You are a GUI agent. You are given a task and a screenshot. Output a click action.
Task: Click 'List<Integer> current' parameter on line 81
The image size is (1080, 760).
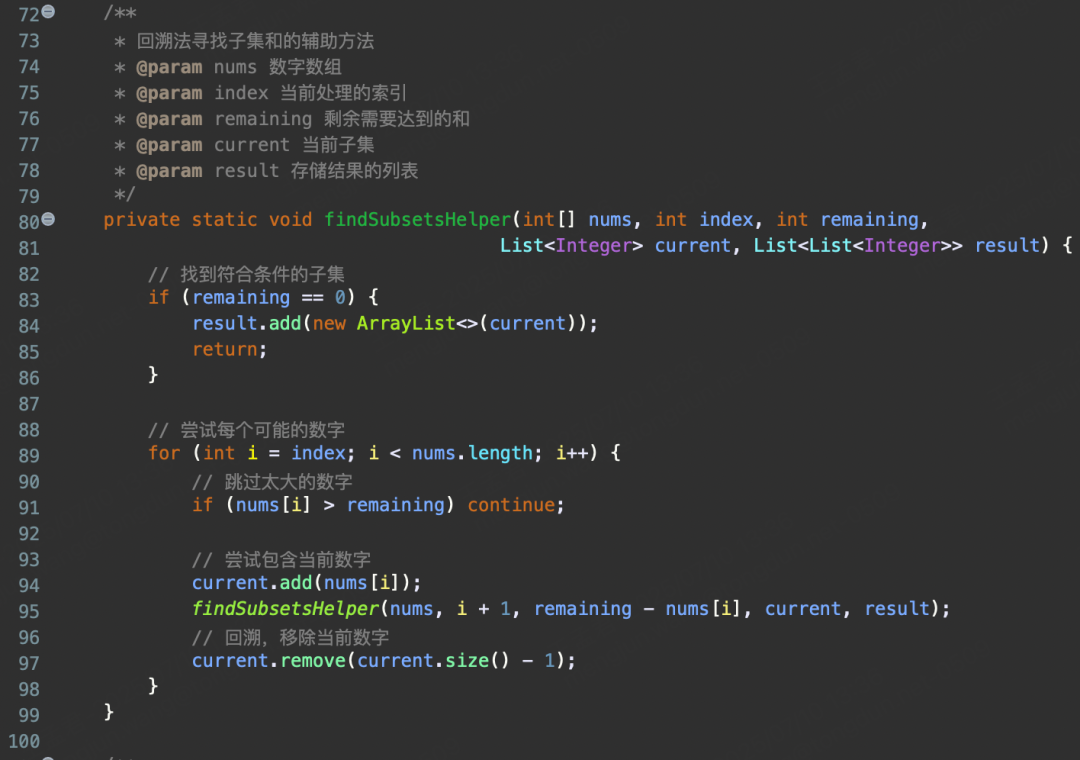[x=615, y=245]
